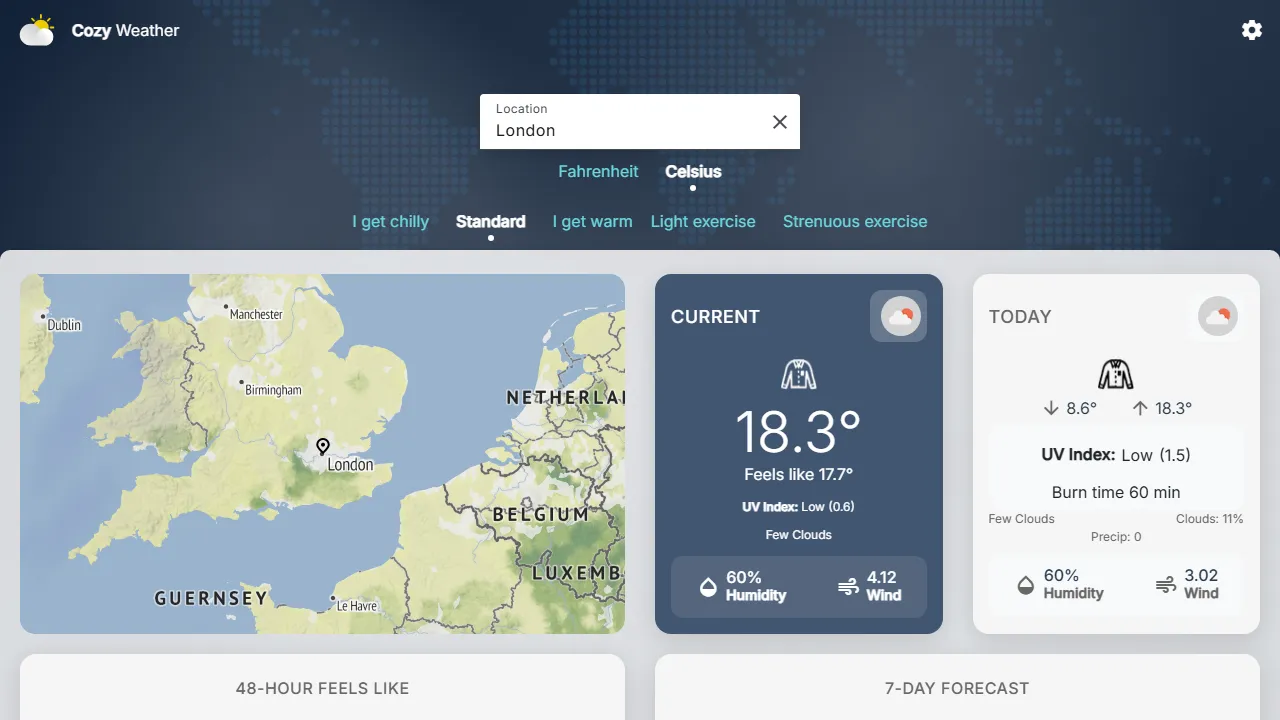Image resolution: width=1280 pixels, height=720 pixels.
Task: Click the cloud icon on the TODAY card
Action: (x=1216, y=316)
